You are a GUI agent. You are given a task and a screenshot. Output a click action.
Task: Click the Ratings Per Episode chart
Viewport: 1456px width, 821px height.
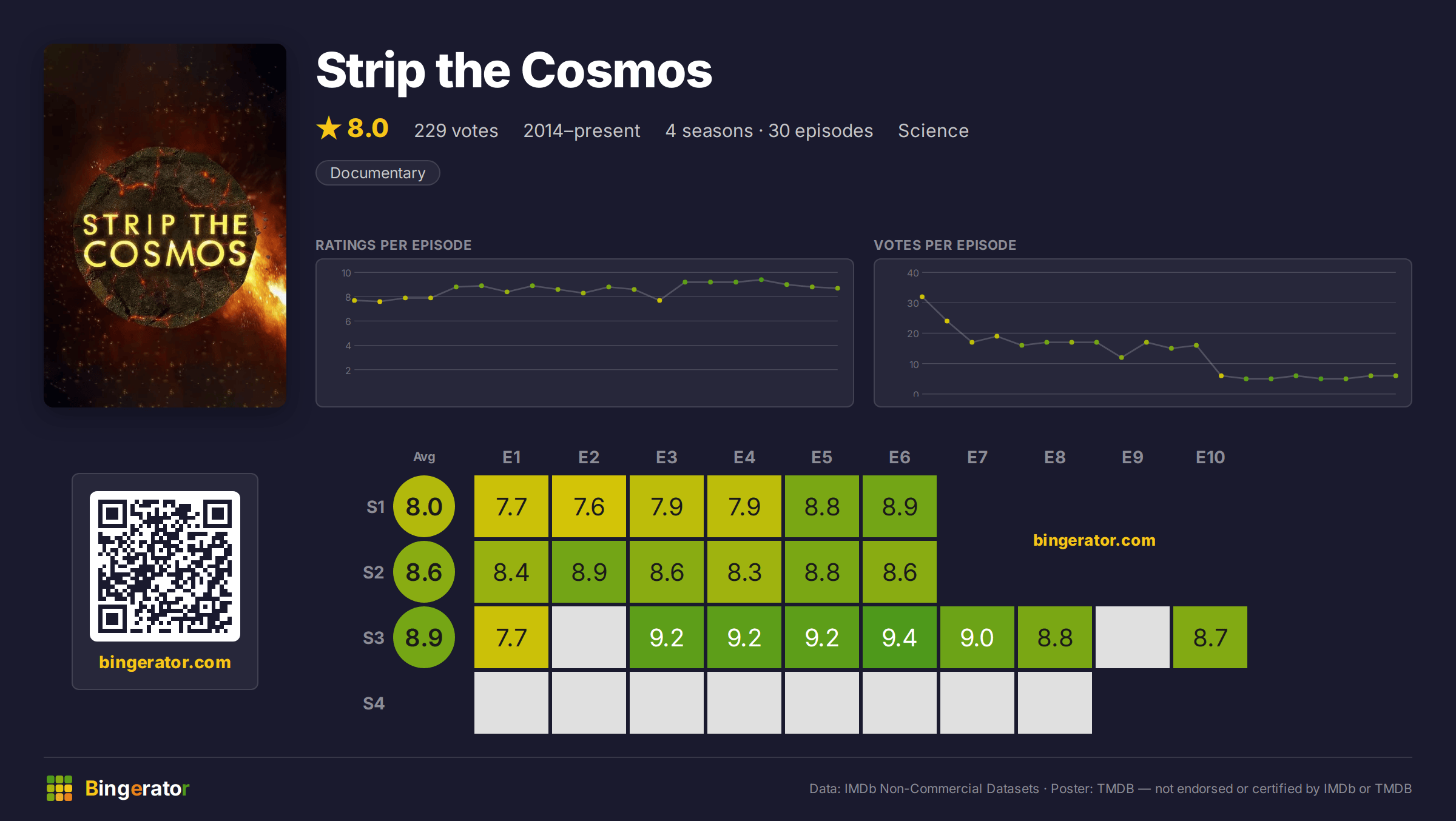click(x=585, y=333)
